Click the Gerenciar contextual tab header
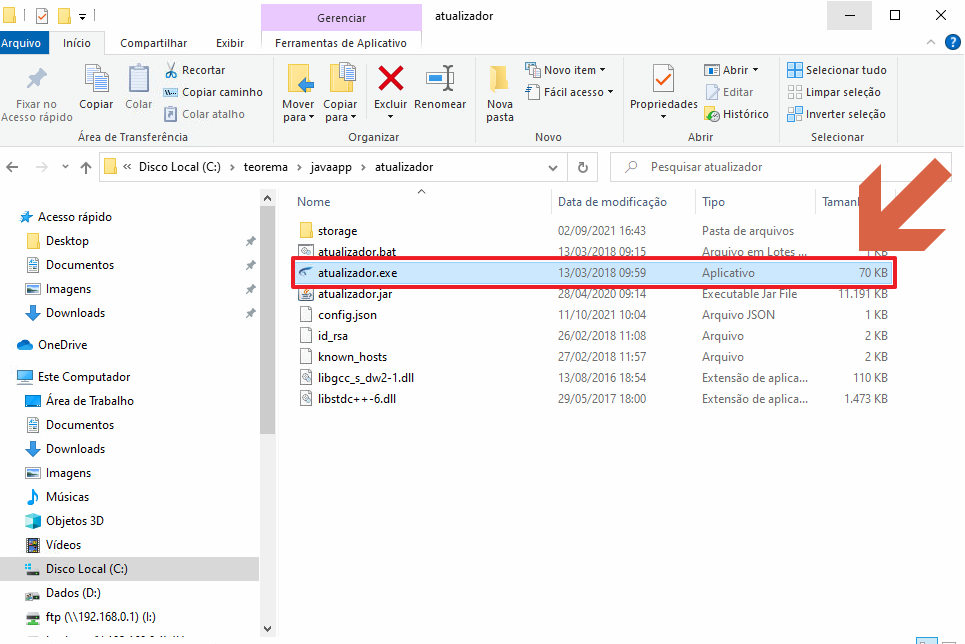This screenshot has width=965, height=644. click(342, 18)
